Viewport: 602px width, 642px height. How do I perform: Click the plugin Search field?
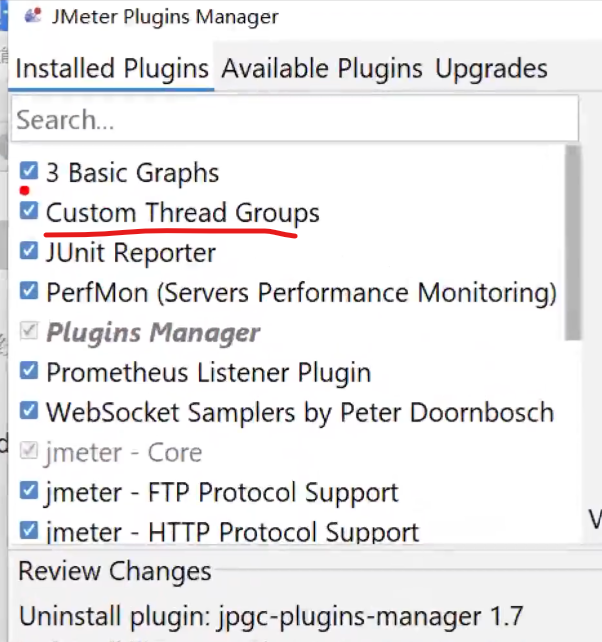click(x=295, y=120)
